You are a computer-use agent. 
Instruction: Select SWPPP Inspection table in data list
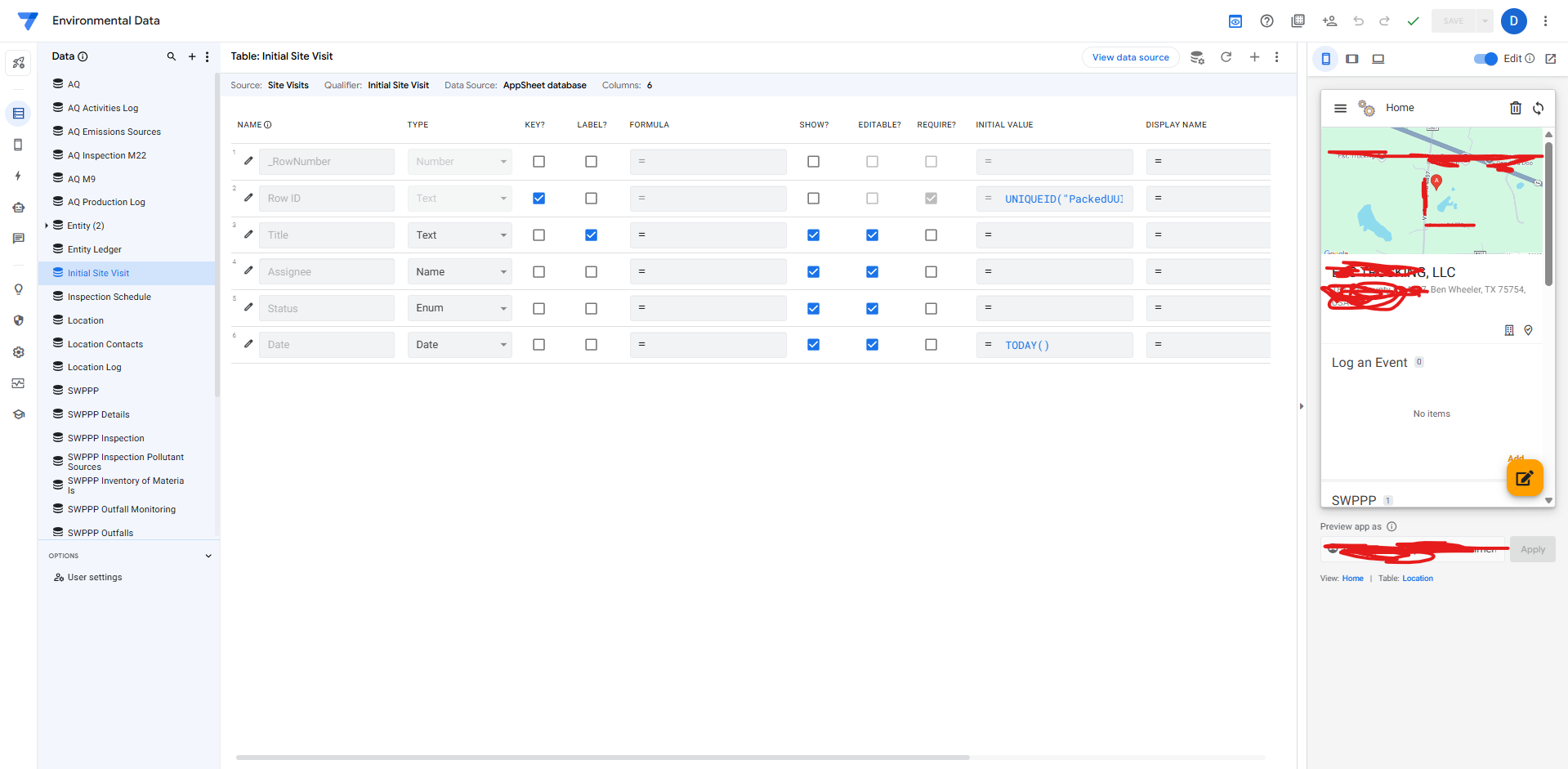105,438
